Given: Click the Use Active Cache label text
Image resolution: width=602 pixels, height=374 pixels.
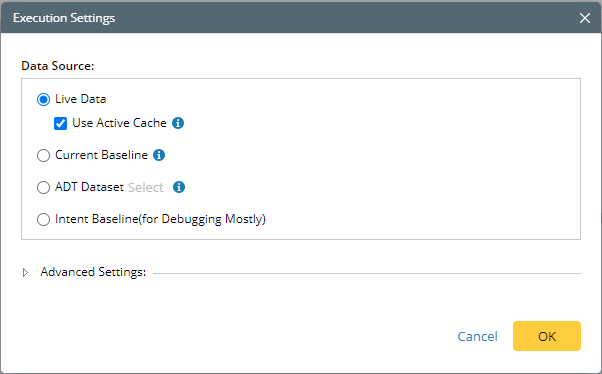Looking at the screenshot, I should 119,123.
